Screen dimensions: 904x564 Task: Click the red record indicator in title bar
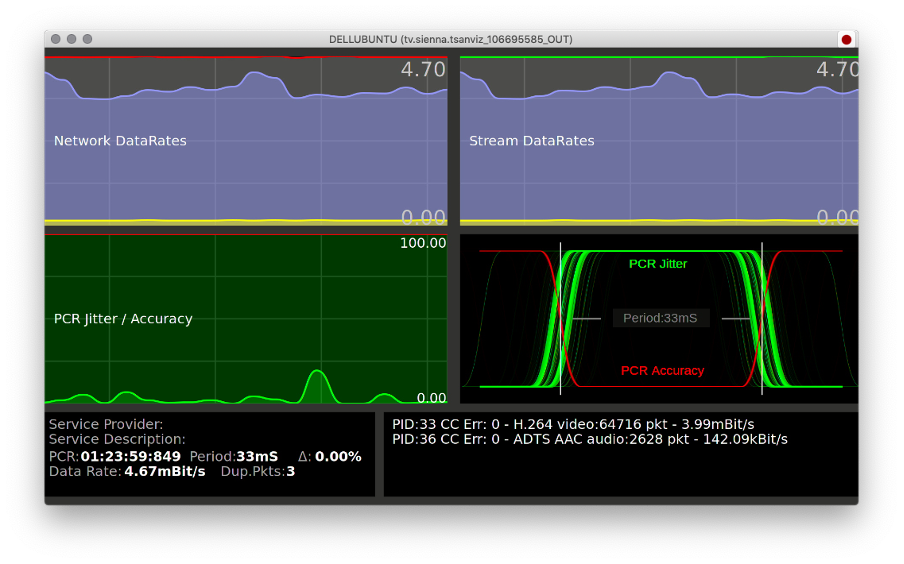pyautogui.click(x=846, y=39)
